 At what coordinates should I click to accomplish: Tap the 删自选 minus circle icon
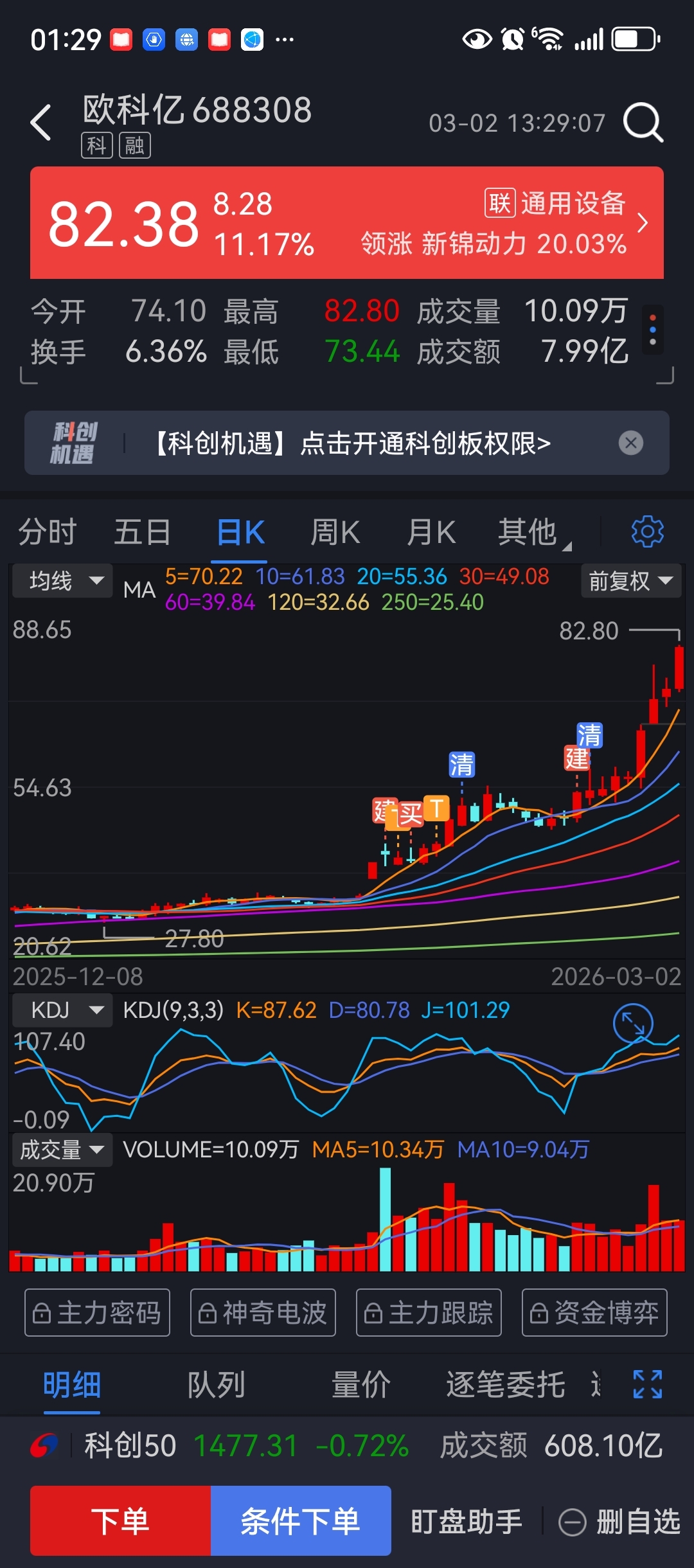[x=572, y=1522]
